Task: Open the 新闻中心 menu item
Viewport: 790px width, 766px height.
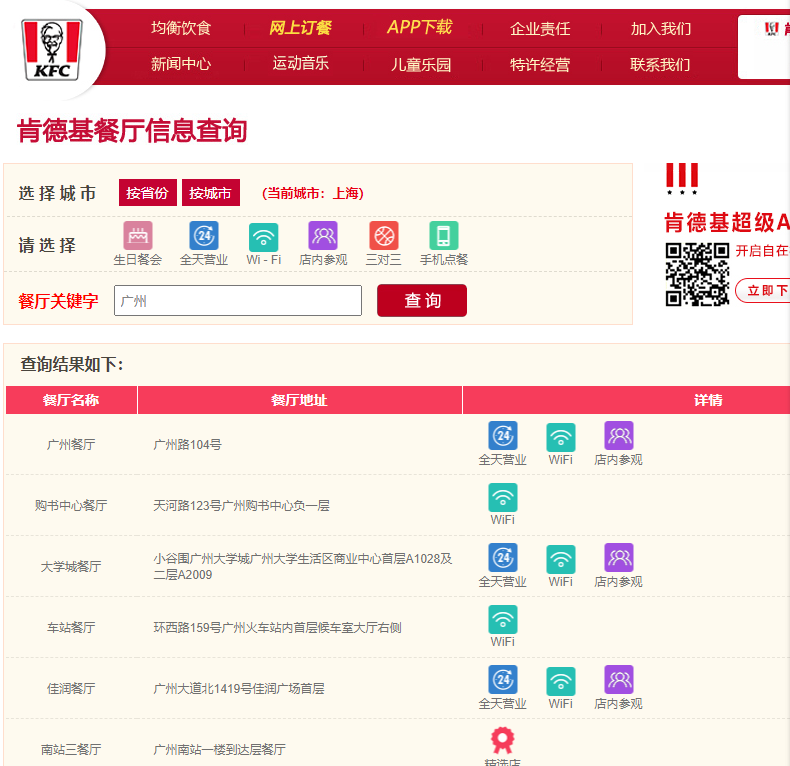Action: click(x=181, y=64)
